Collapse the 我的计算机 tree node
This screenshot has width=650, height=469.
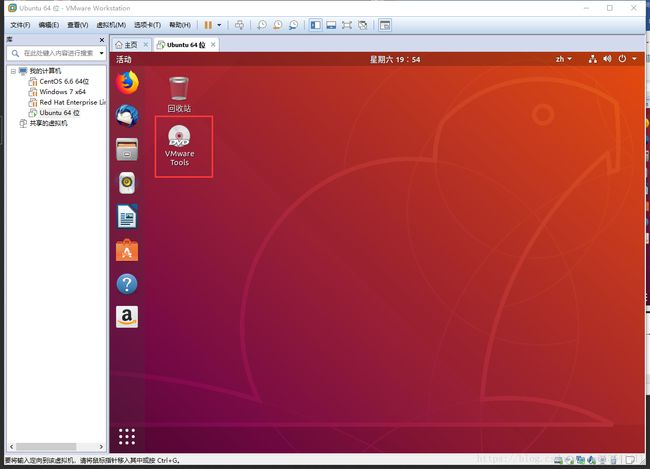pos(13,71)
